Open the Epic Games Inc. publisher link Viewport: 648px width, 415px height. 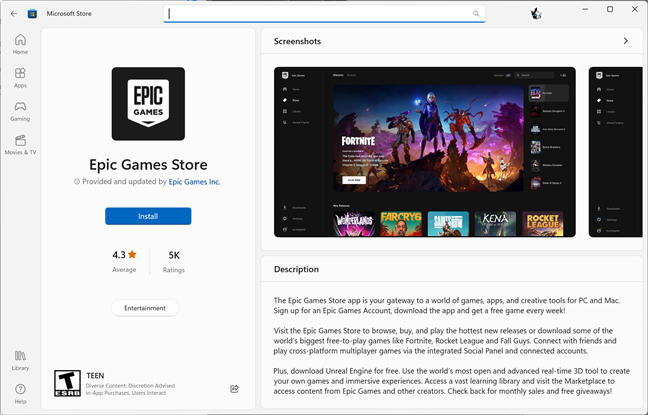(194, 181)
